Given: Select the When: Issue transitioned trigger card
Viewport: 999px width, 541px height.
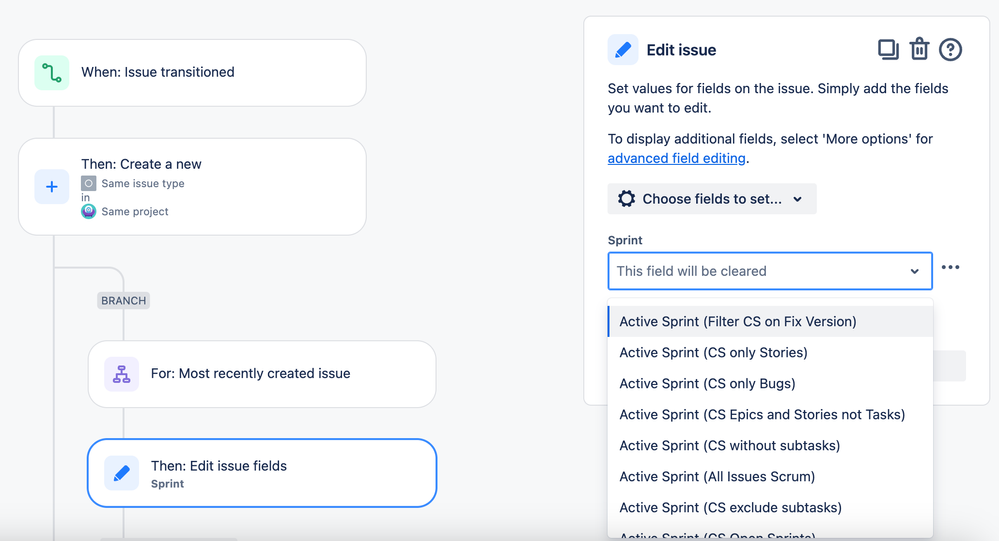Looking at the screenshot, I should [192, 73].
